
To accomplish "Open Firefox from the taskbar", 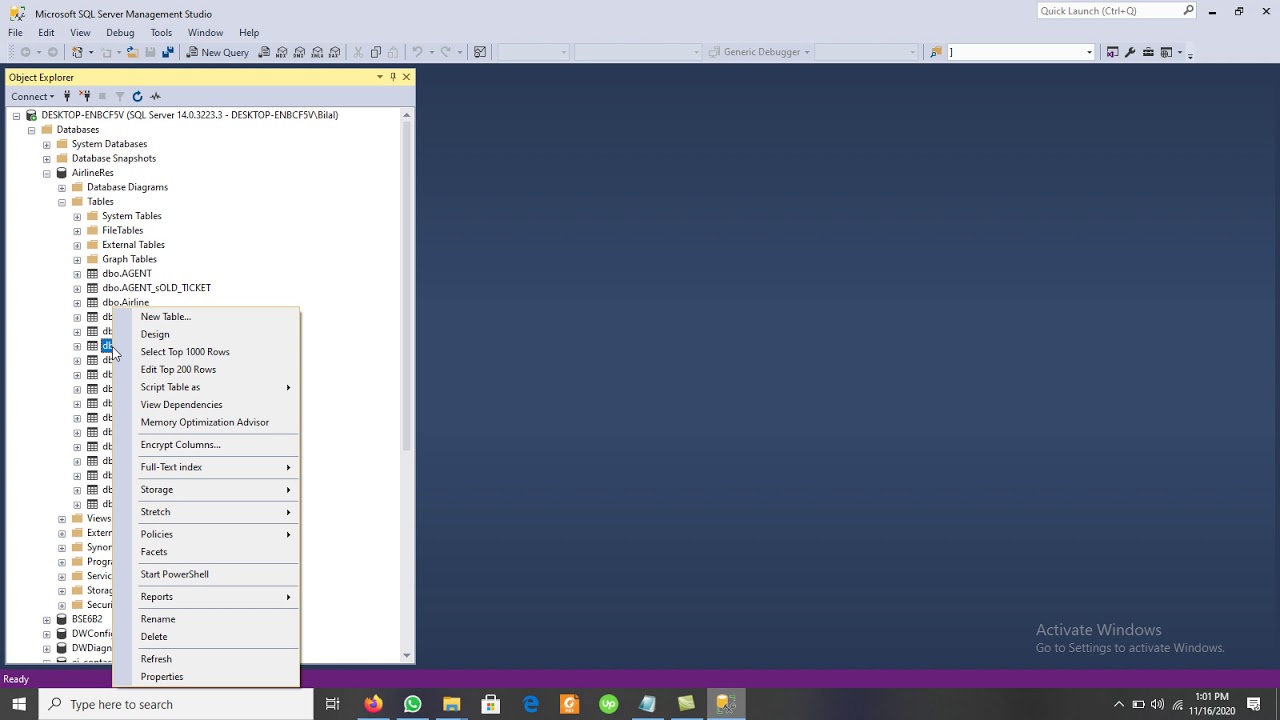I will click(373, 704).
